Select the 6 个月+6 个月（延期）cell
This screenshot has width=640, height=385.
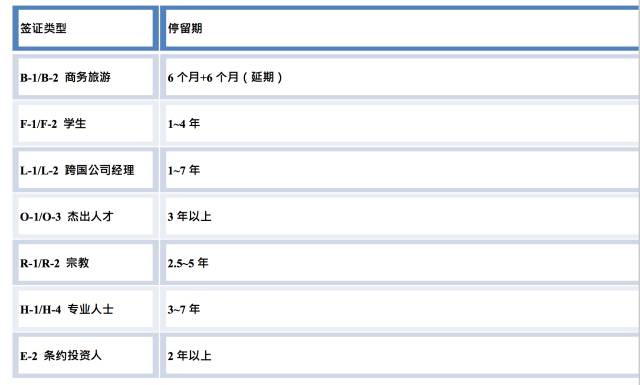point(400,77)
